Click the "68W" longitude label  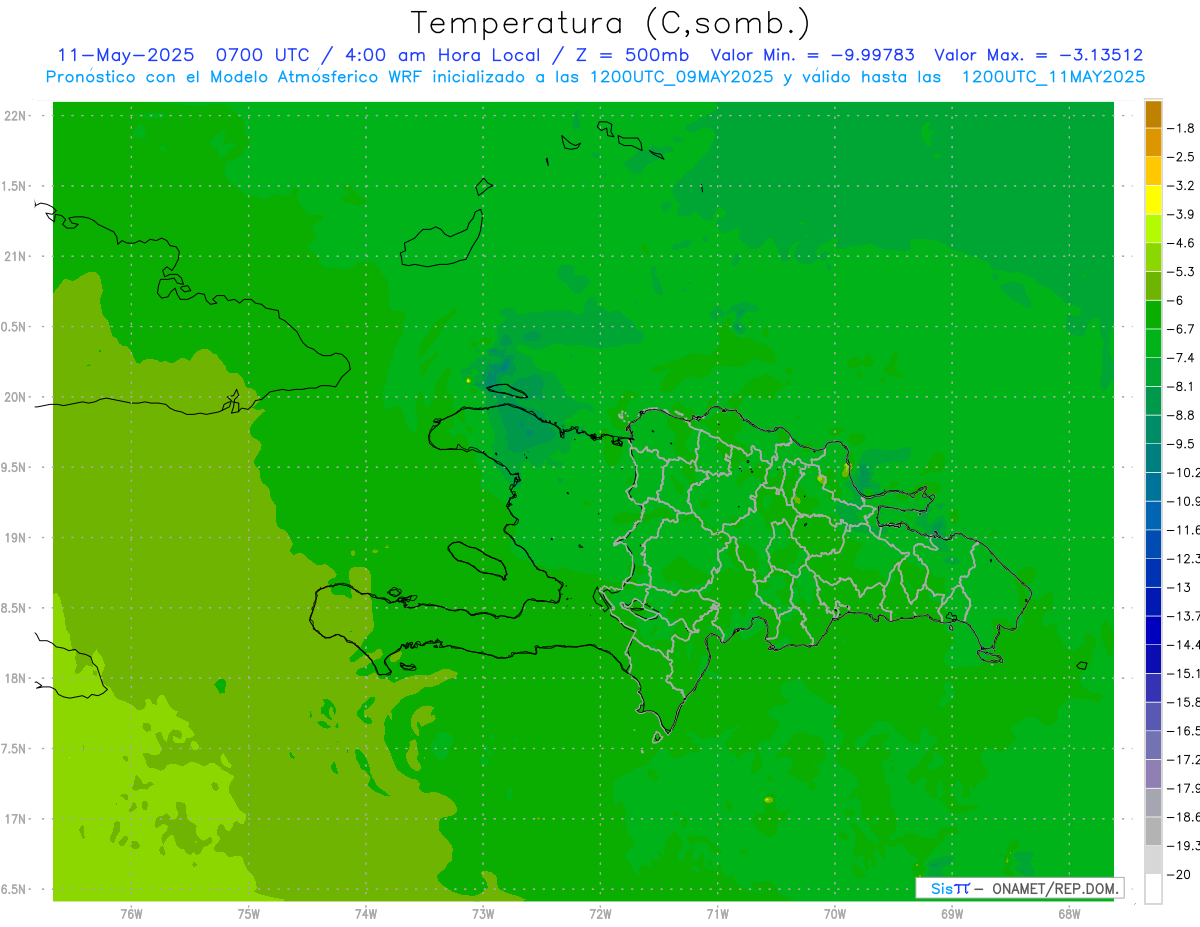[x=1068, y=913]
